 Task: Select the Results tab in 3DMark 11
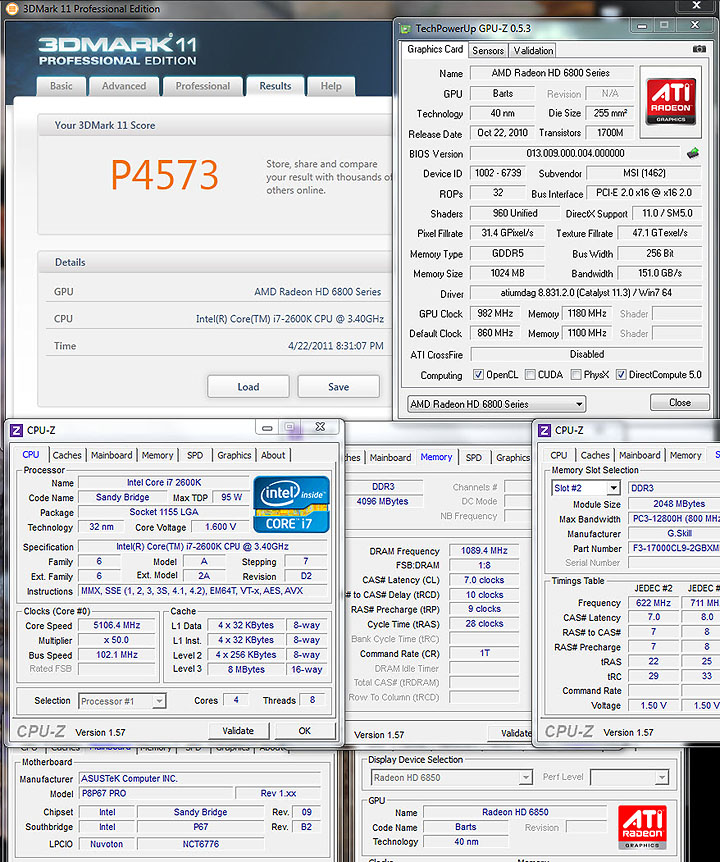pos(275,86)
